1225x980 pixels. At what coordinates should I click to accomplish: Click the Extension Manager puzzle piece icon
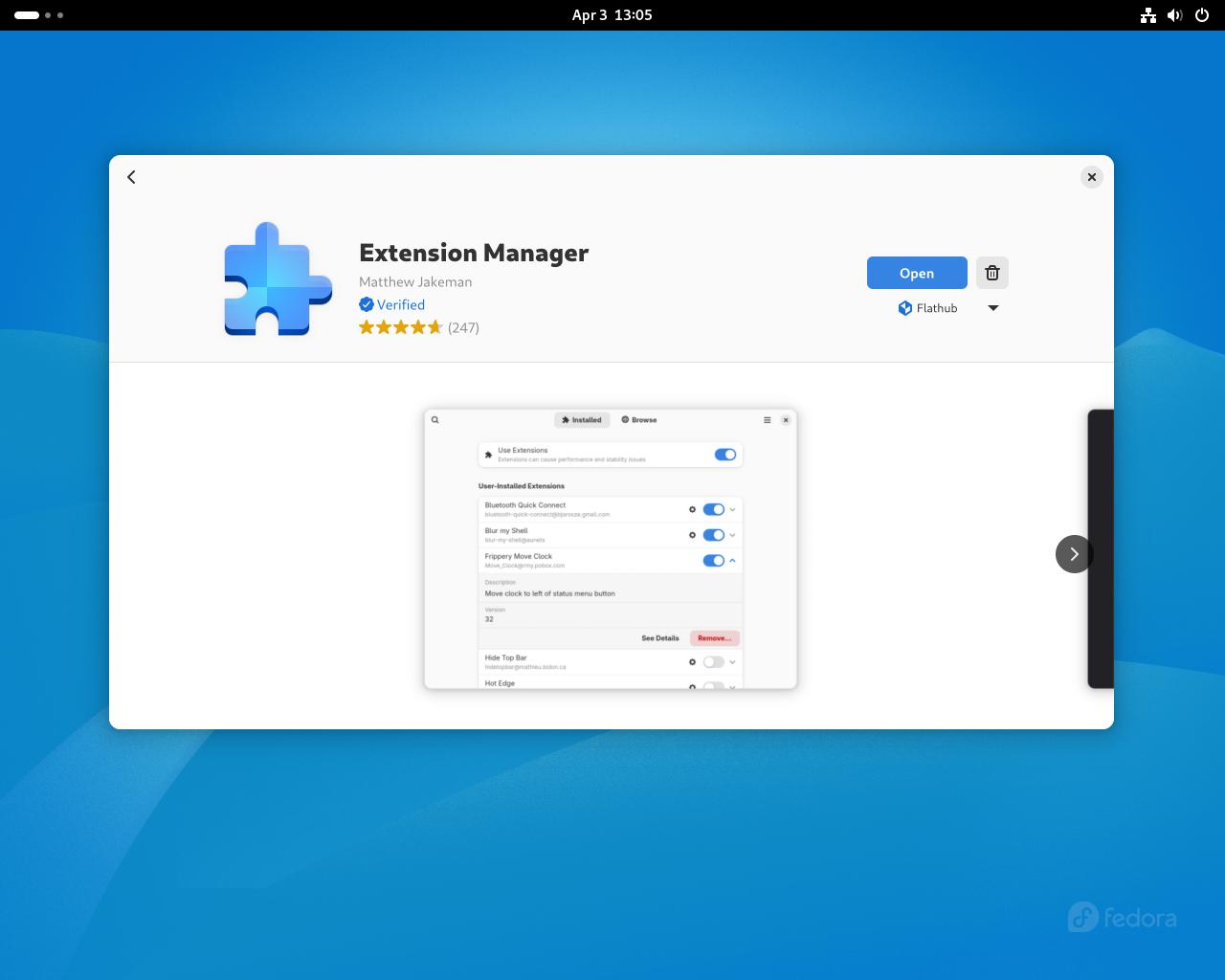(x=278, y=278)
